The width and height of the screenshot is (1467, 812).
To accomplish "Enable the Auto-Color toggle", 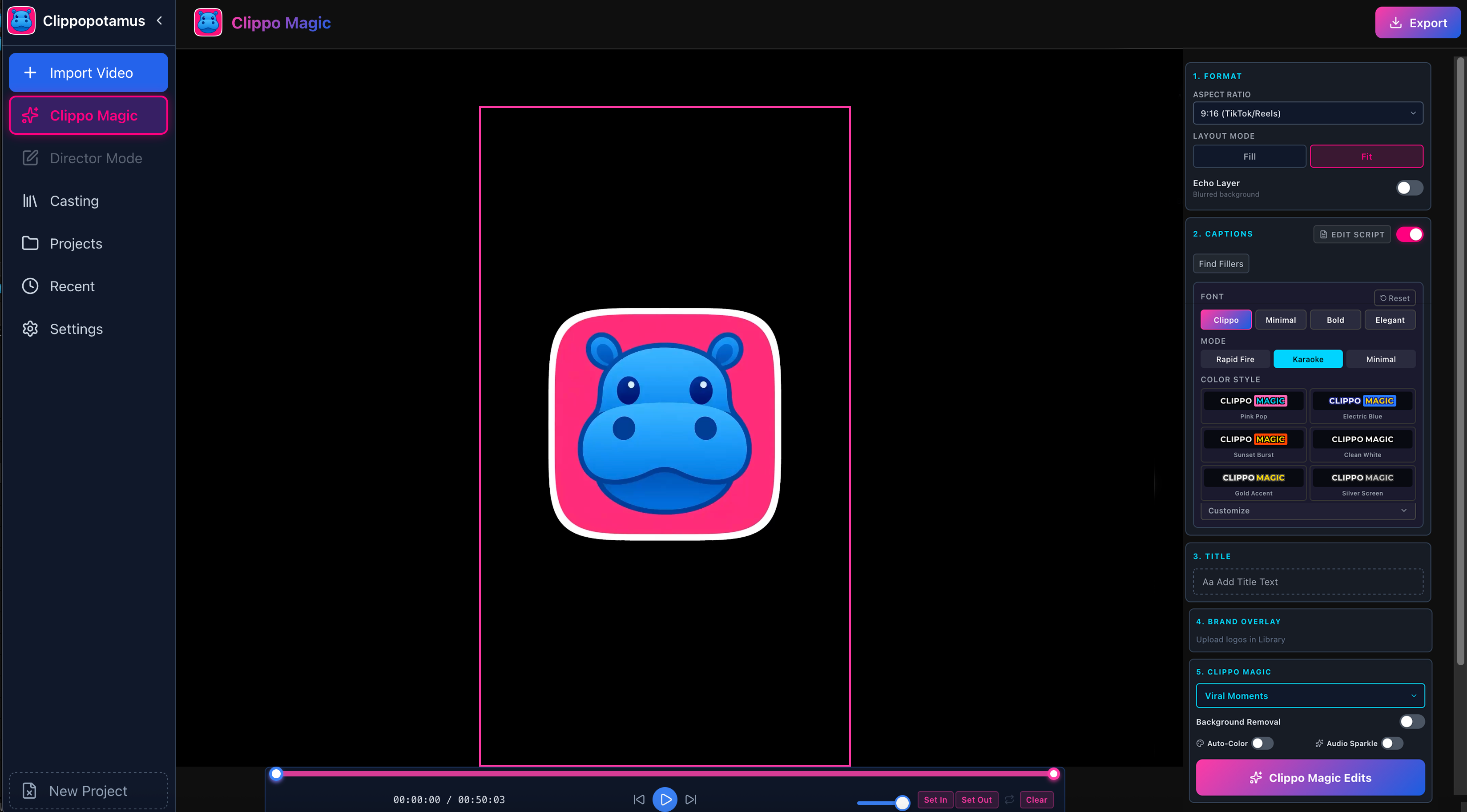I will (1262, 743).
